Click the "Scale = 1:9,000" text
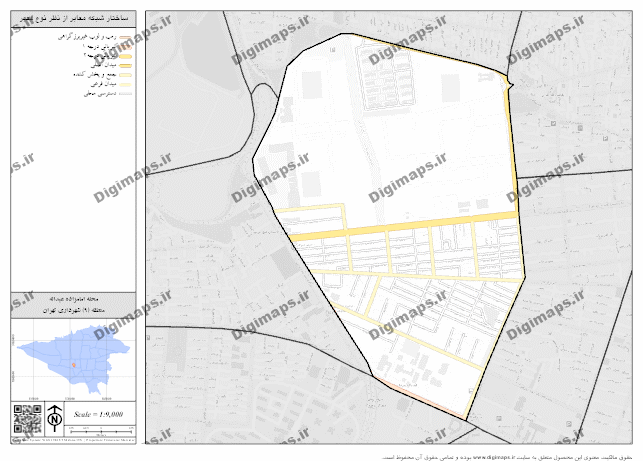The image size is (643, 461). coord(98,414)
